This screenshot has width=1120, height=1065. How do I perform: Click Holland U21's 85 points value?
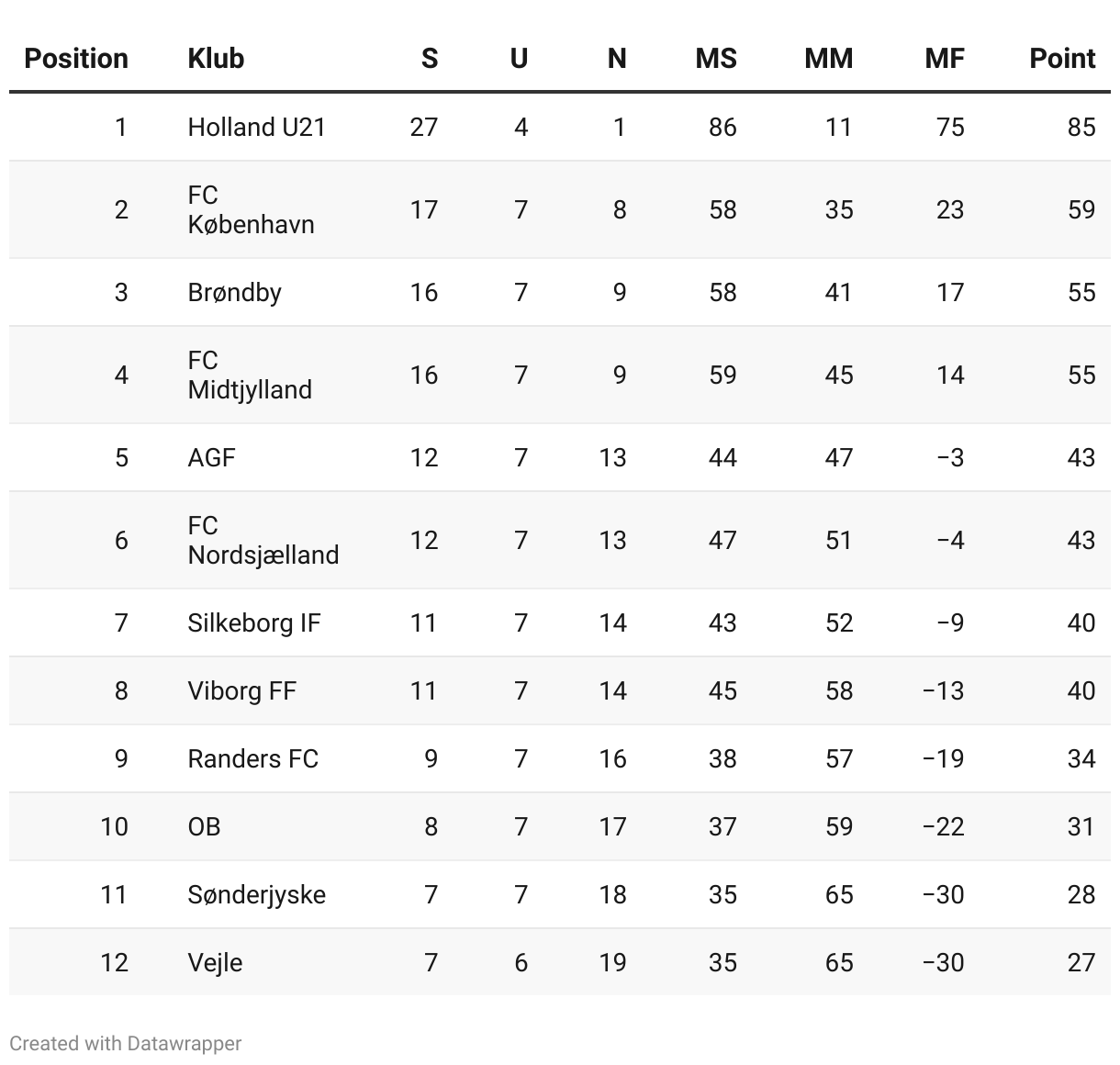1081,127
